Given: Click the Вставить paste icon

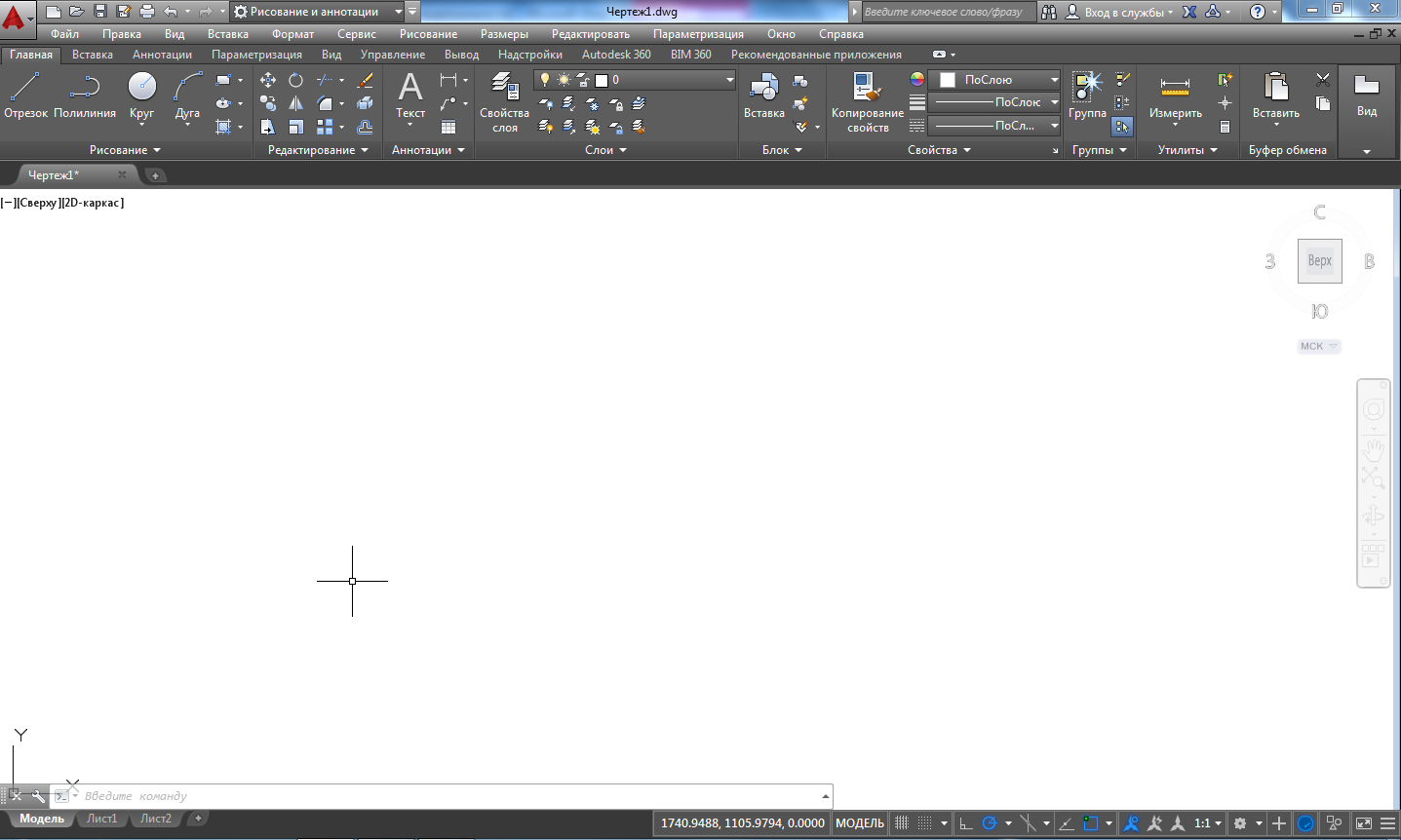Looking at the screenshot, I should click(1275, 97).
